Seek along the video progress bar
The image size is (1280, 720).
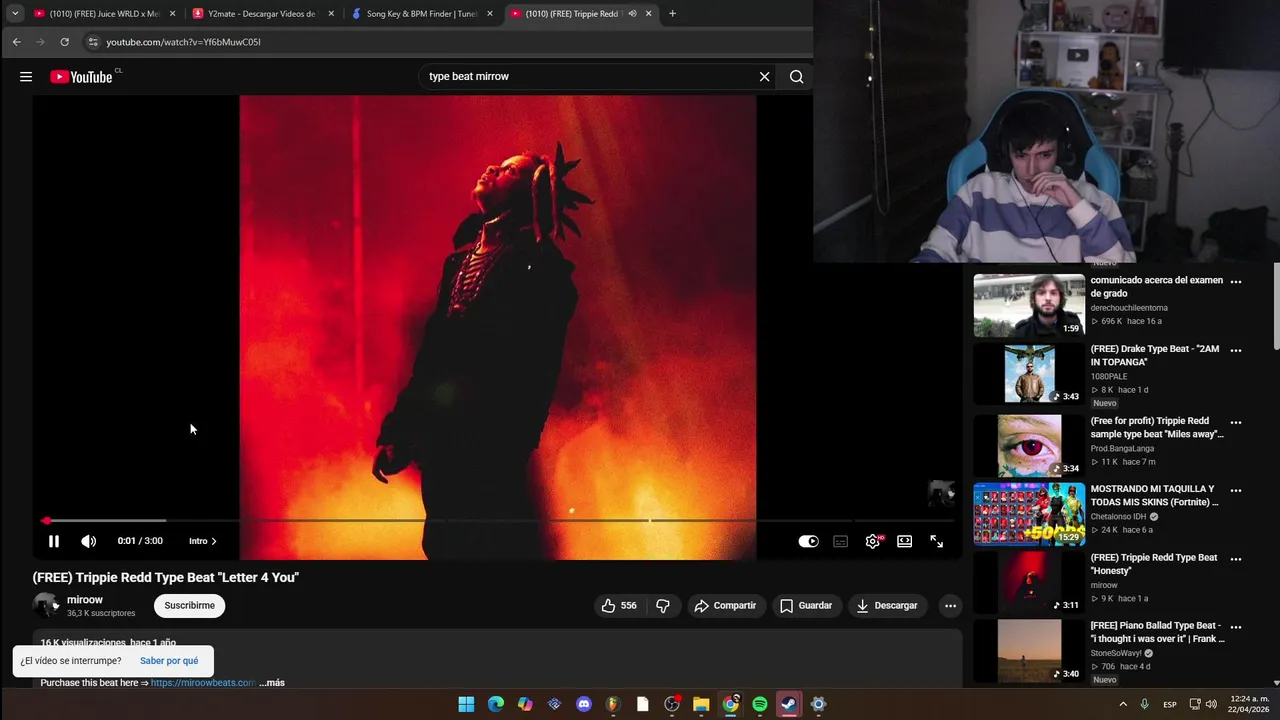tap(498, 520)
